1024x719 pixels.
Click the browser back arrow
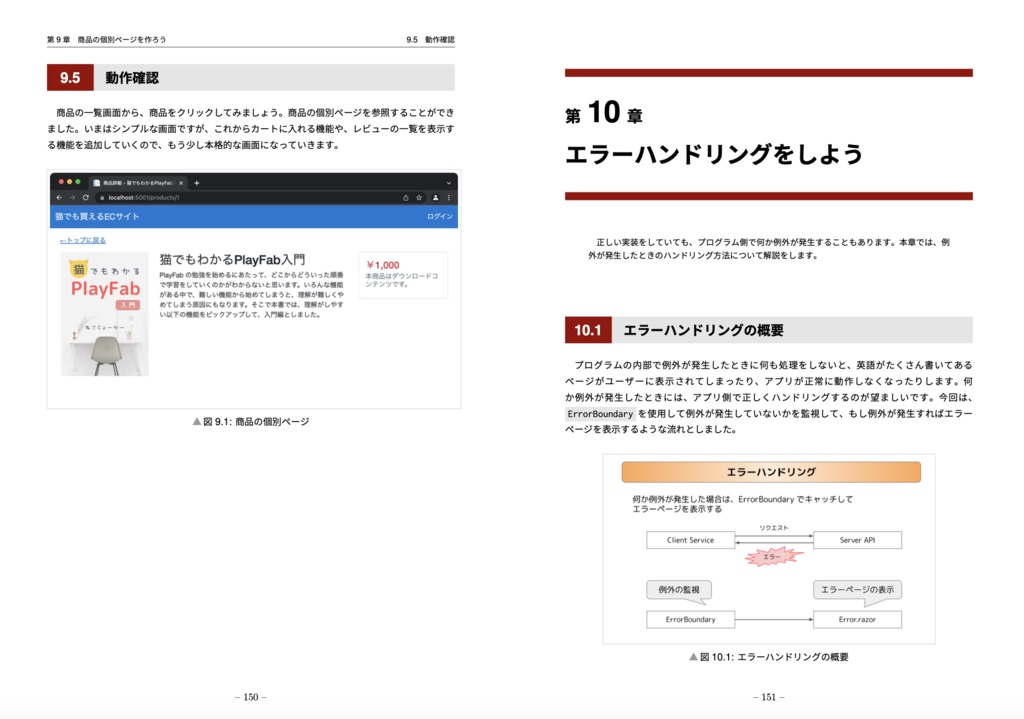pos(58,198)
